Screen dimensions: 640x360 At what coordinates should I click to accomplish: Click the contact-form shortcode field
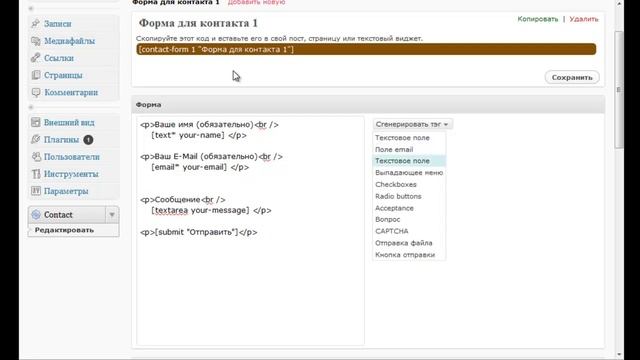point(366,49)
